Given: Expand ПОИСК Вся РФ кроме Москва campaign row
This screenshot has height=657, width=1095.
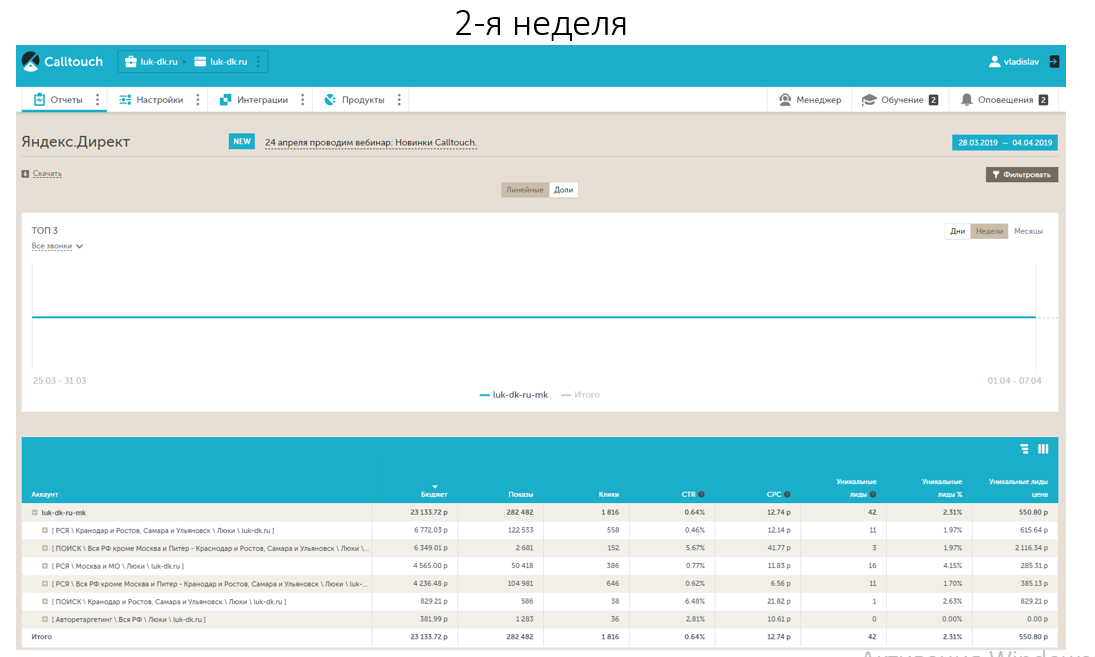Looking at the screenshot, I should click(x=45, y=548).
